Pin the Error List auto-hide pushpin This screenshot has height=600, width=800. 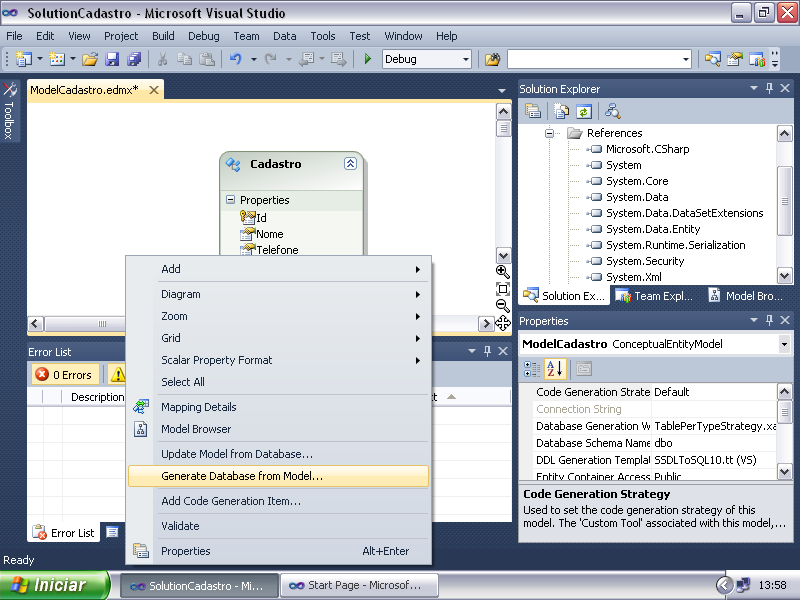tap(487, 351)
